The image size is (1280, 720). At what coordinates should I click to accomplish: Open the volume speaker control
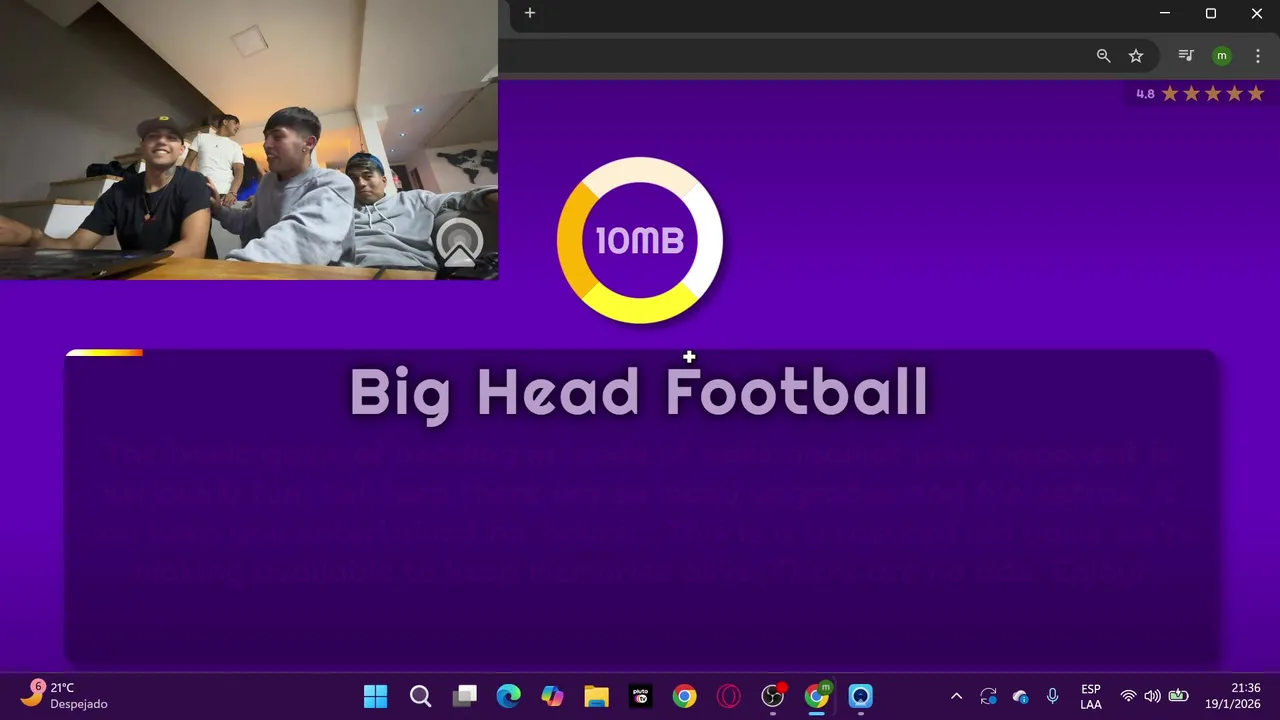pos(1152,696)
